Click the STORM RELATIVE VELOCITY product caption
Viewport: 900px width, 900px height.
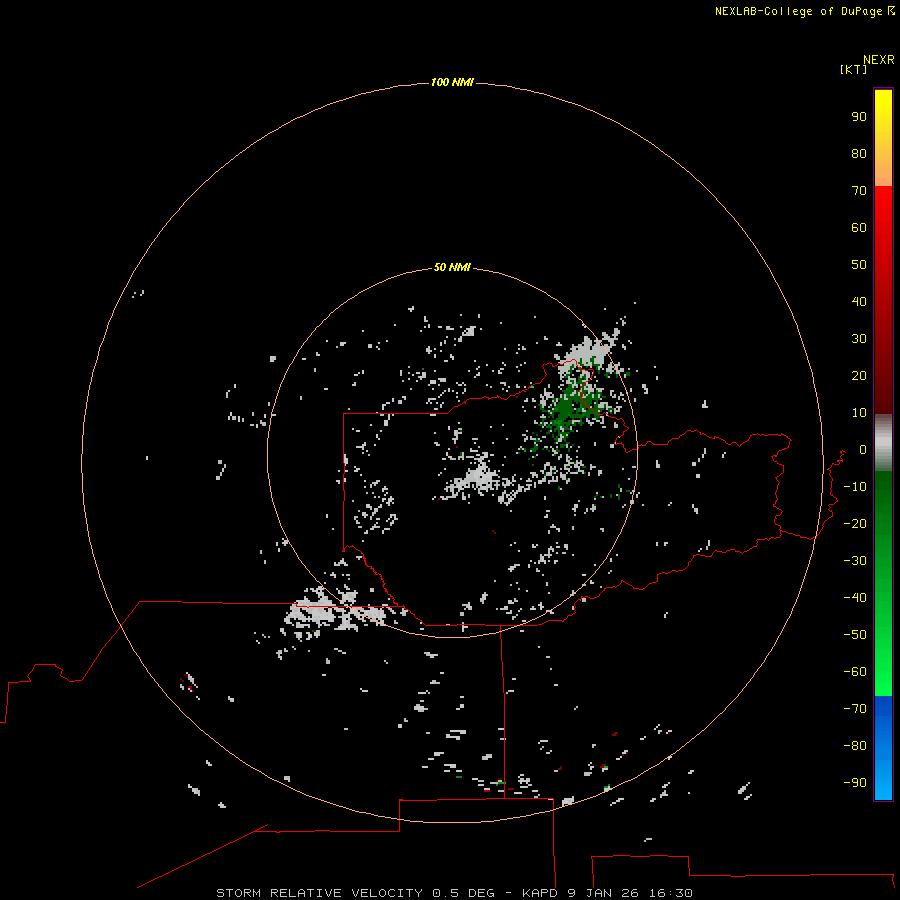pos(454,893)
